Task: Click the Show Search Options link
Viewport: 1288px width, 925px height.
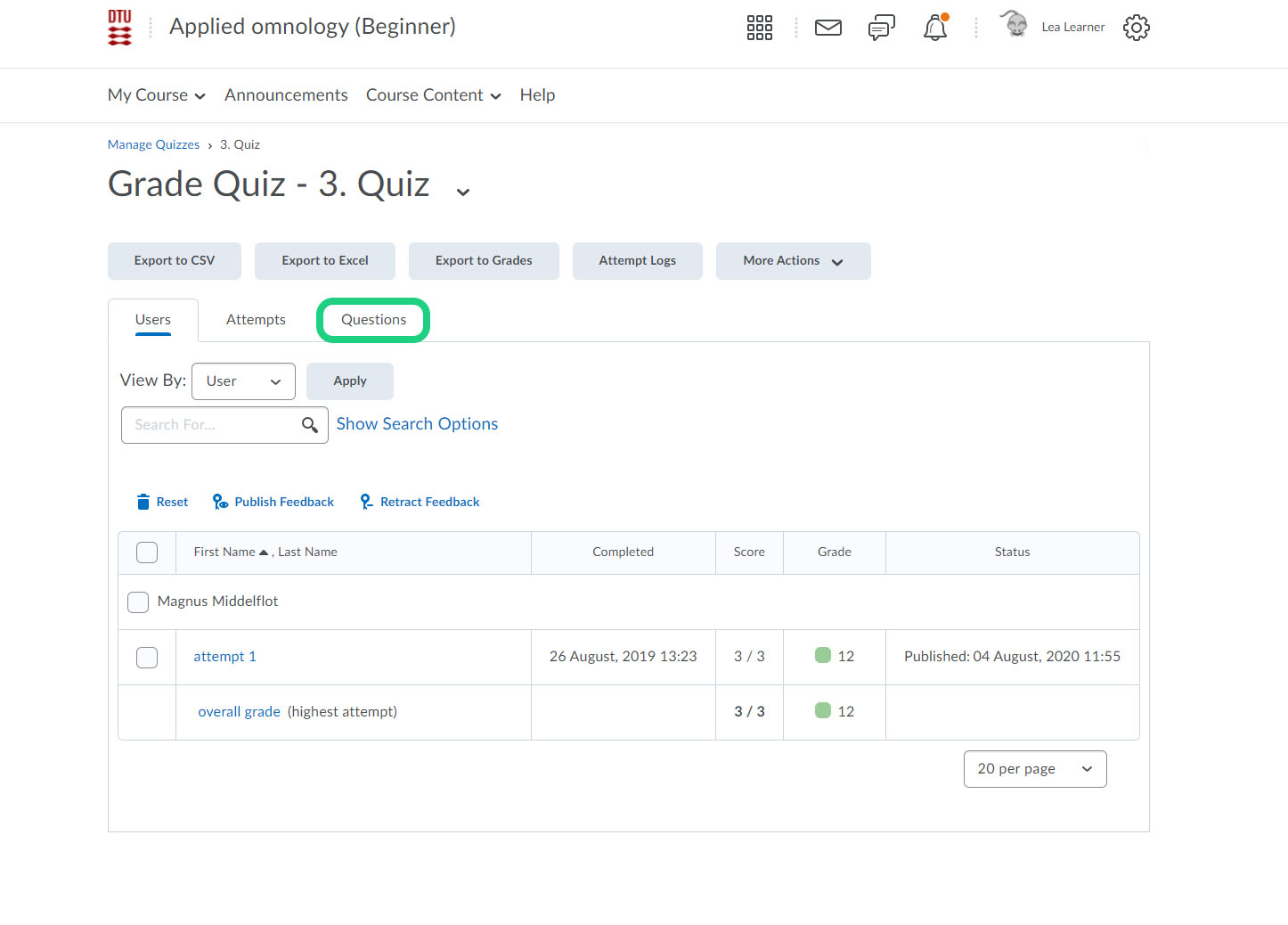Action: pyautogui.click(x=417, y=424)
